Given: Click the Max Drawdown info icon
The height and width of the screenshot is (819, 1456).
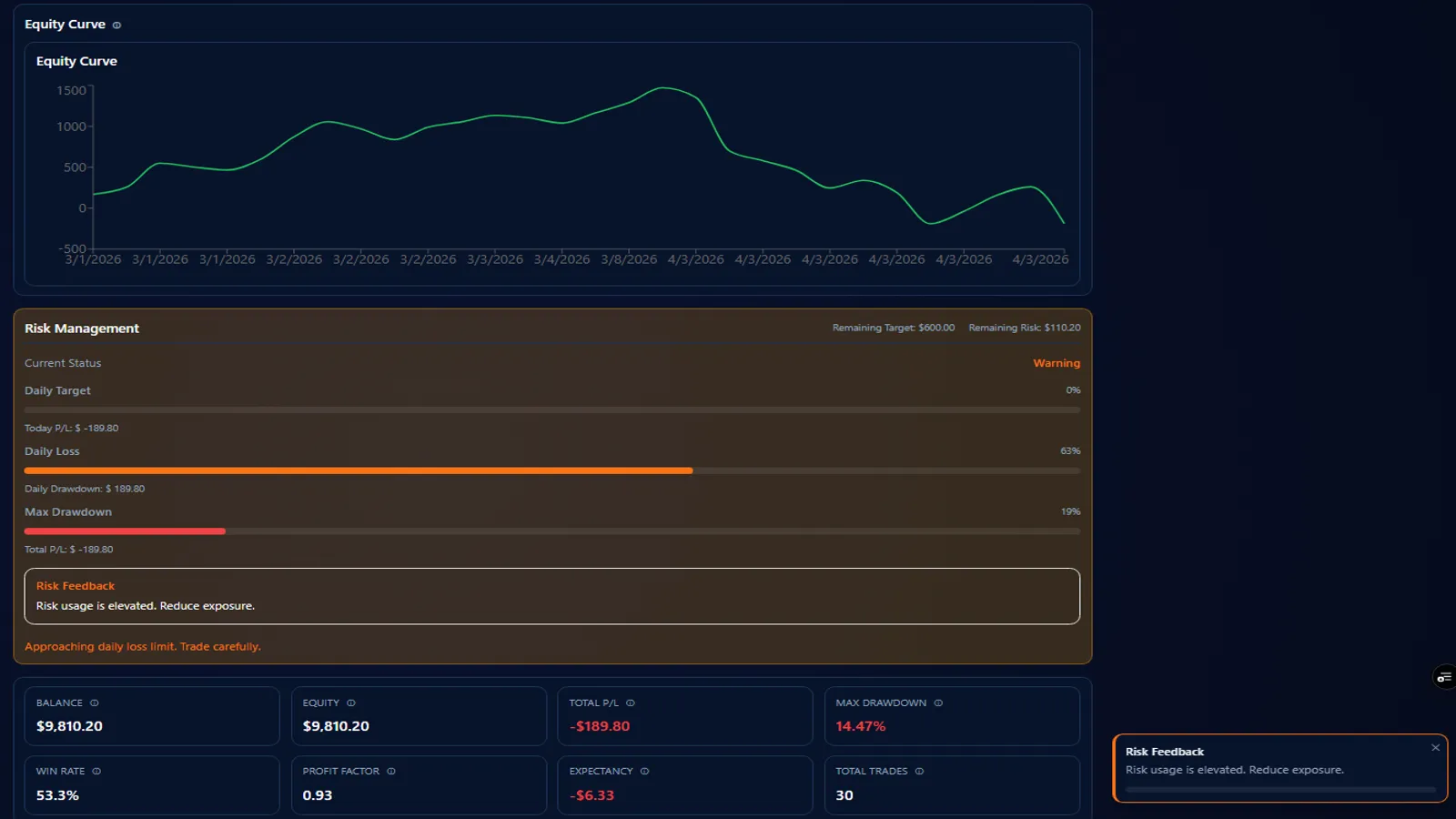Looking at the screenshot, I should [x=938, y=703].
